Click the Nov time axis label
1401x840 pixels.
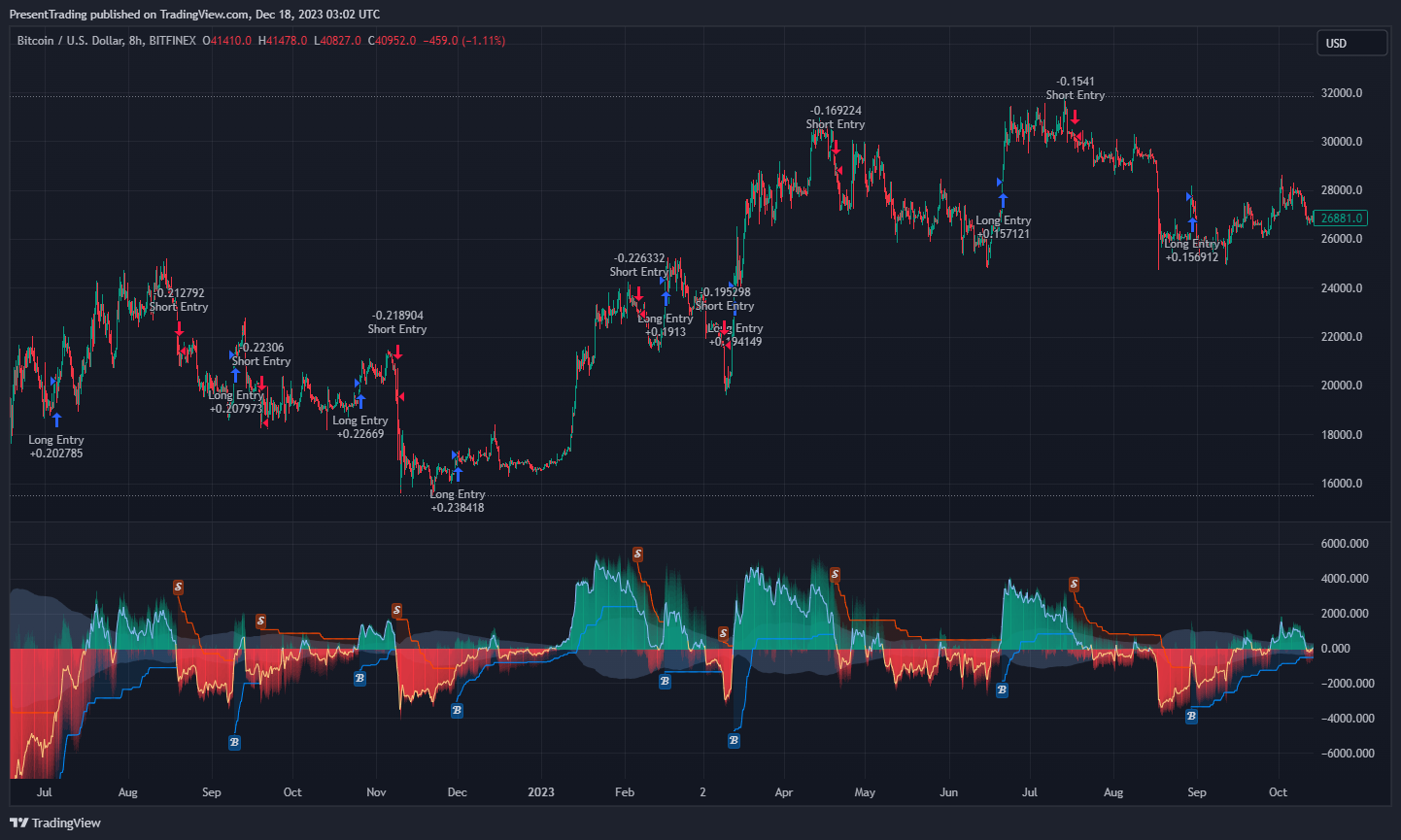pyautogui.click(x=376, y=792)
